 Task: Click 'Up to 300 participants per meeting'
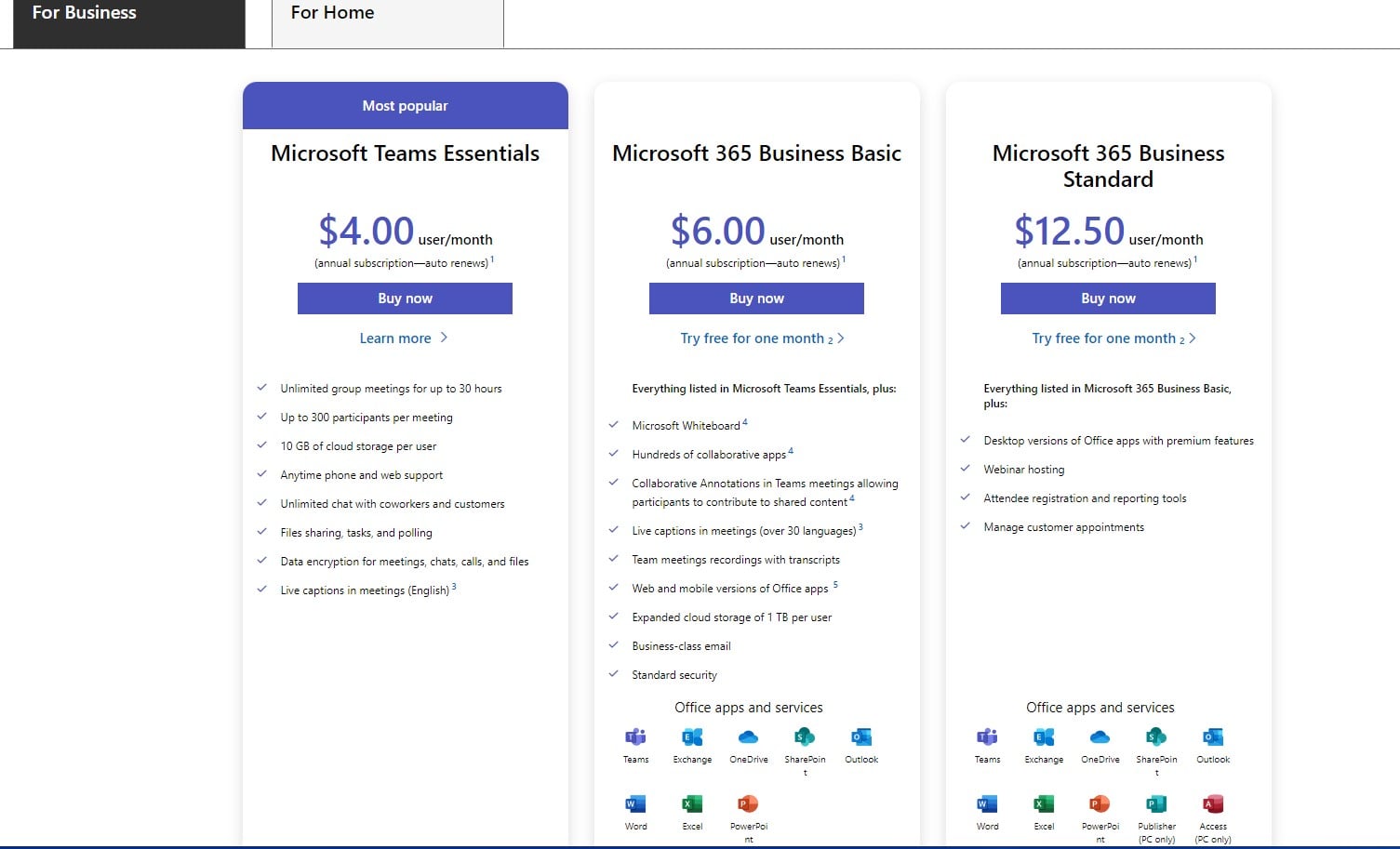[x=367, y=418]
